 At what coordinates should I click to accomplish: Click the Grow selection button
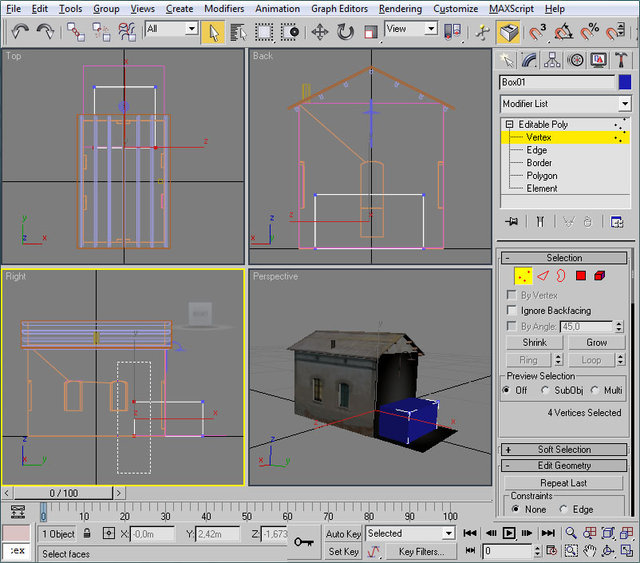[596, 342]
